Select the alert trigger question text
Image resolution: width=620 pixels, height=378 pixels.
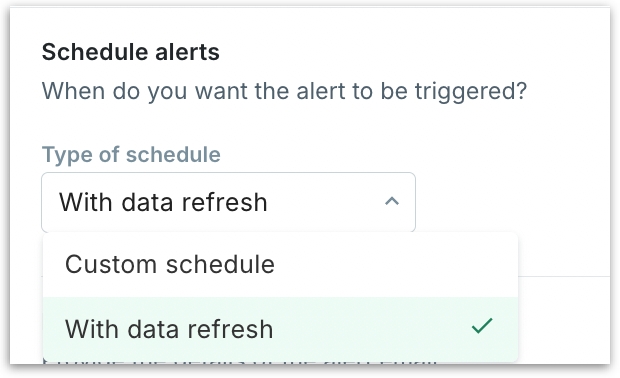click(284, 91)
